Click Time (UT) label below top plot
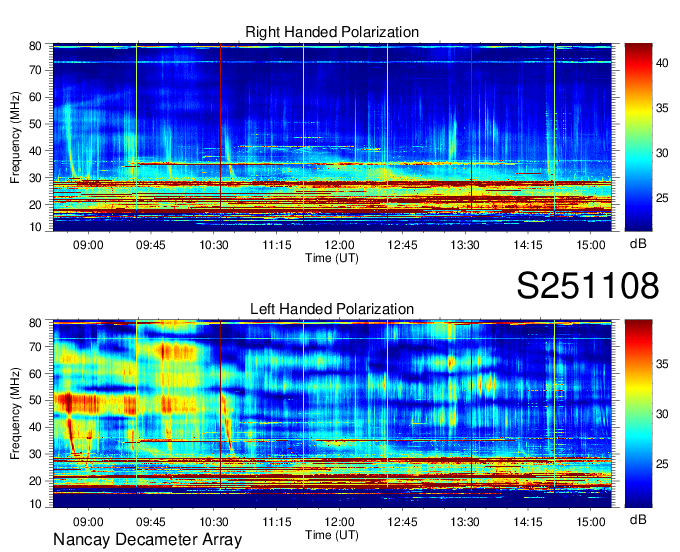The image size is (680, 552). [x=332, y=256]
